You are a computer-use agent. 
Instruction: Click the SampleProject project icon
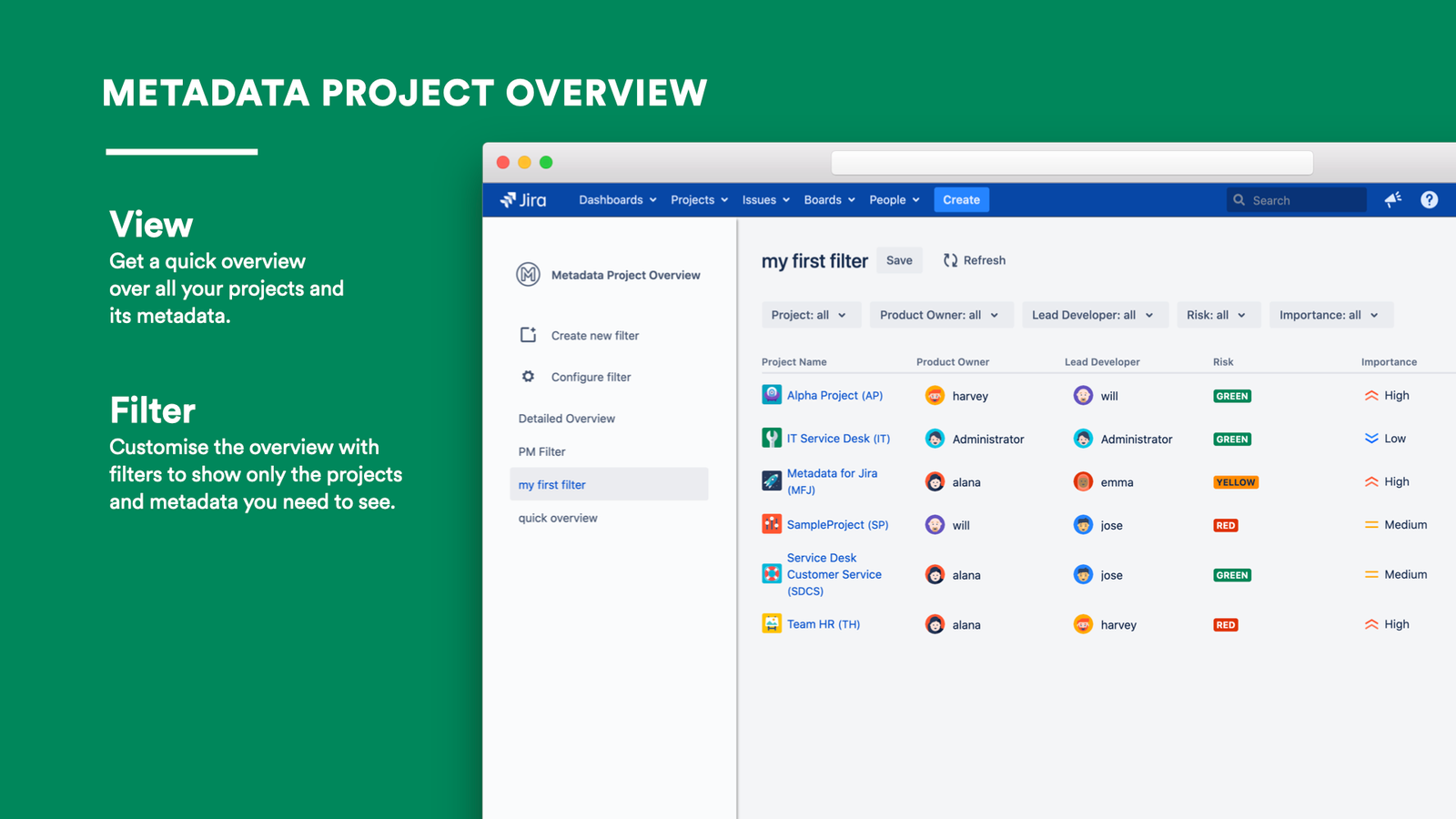pyautogui.click(x=772, y=524)
